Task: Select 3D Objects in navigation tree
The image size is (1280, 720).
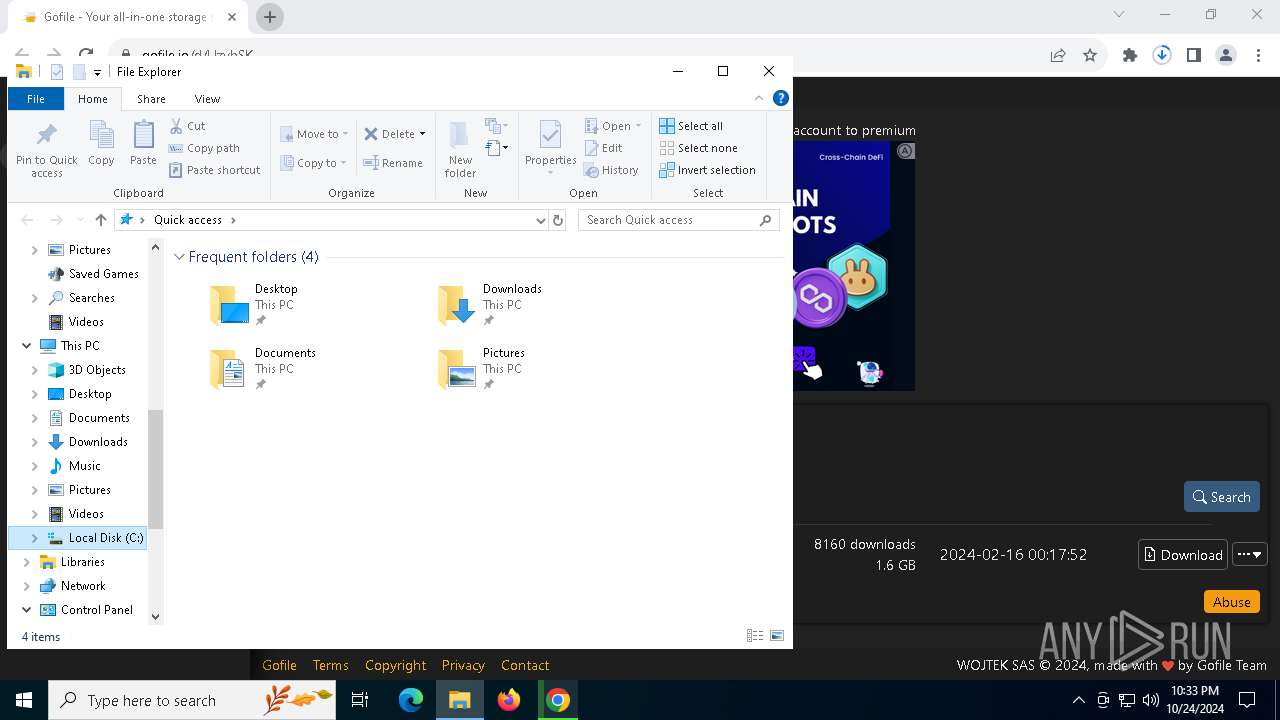Action: [x=97, y=370]
